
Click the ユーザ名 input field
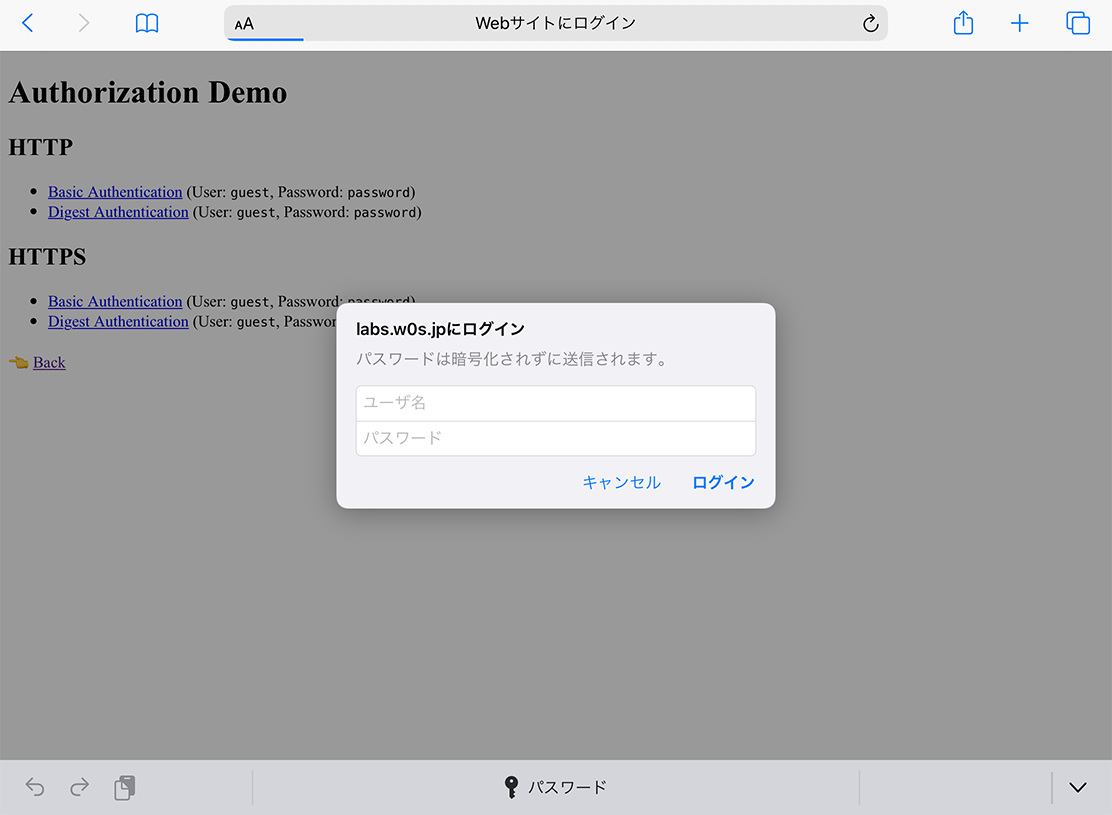coord(555,403)
